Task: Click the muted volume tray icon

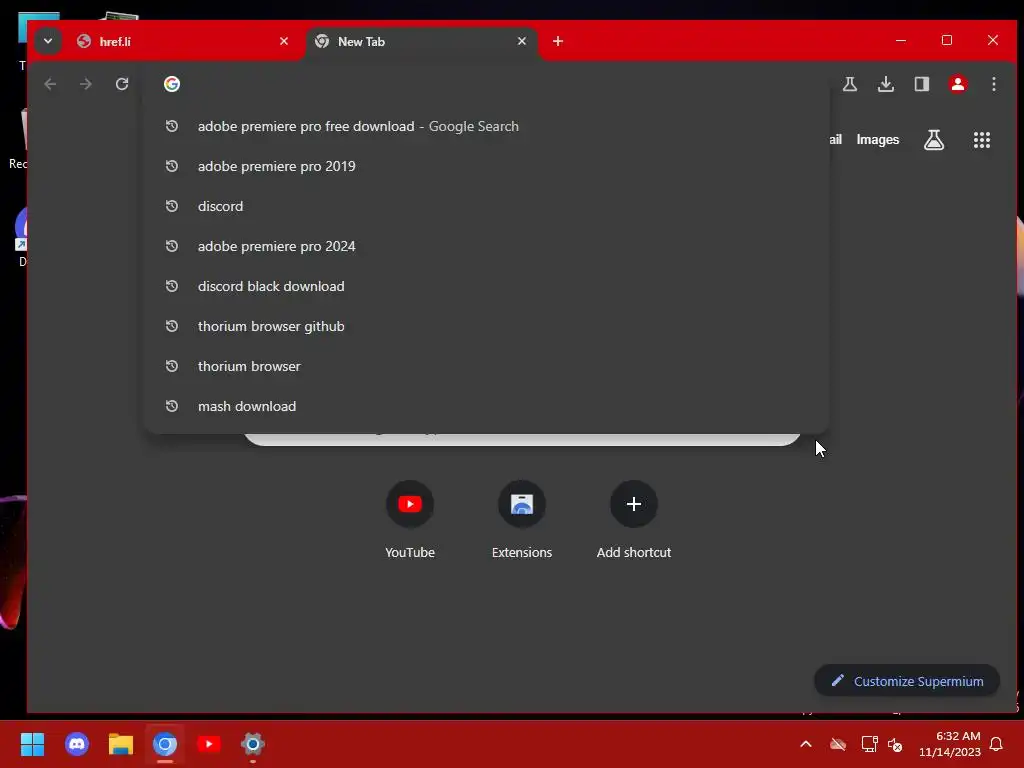Action: coord(895,744)
